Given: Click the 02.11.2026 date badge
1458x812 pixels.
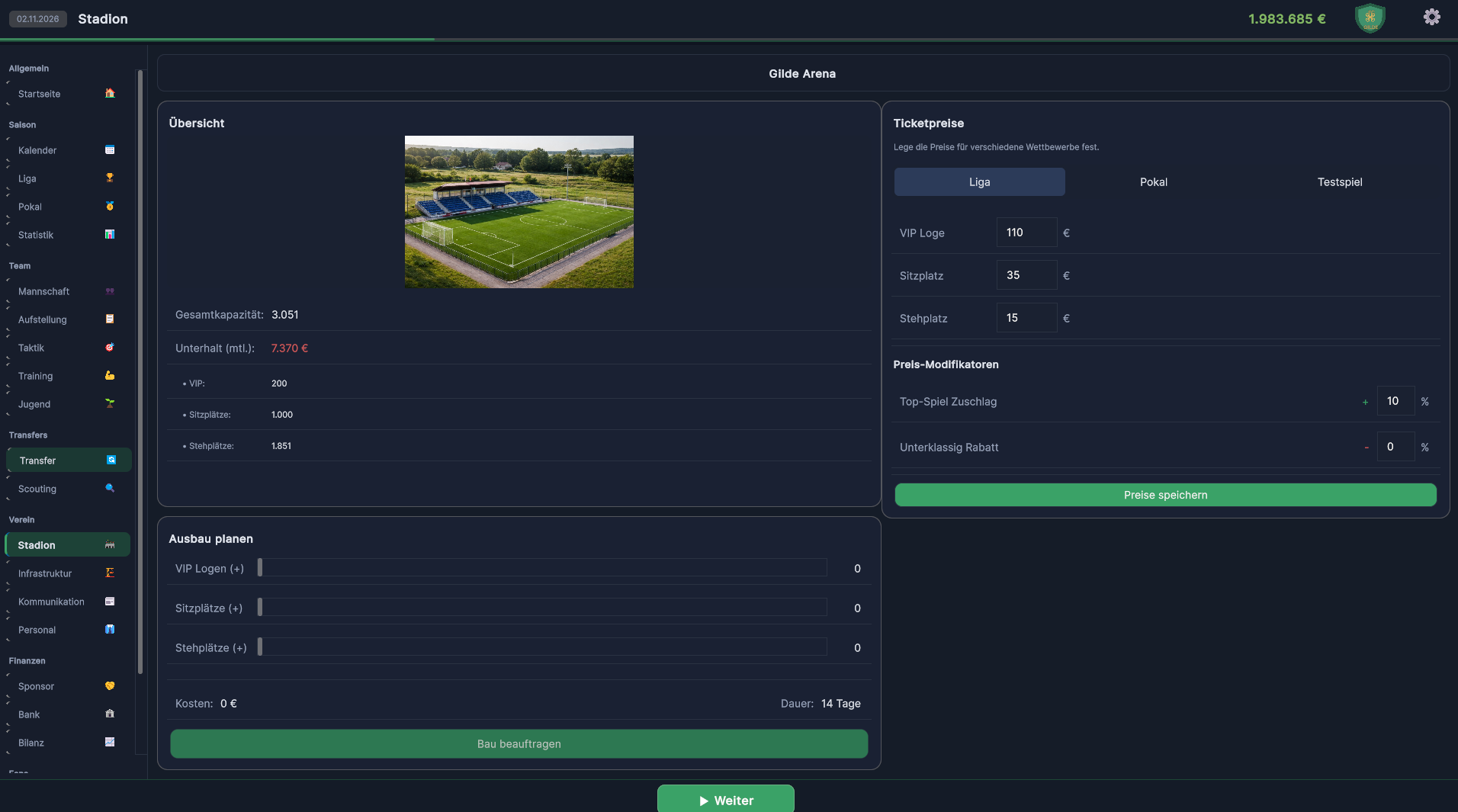Looking at the screenshot, I should pos(37,19).
